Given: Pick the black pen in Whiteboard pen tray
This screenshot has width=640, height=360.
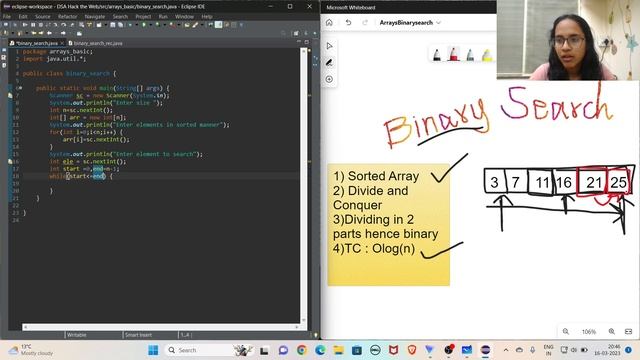Looking at the screenshot, I should point(437,55).
